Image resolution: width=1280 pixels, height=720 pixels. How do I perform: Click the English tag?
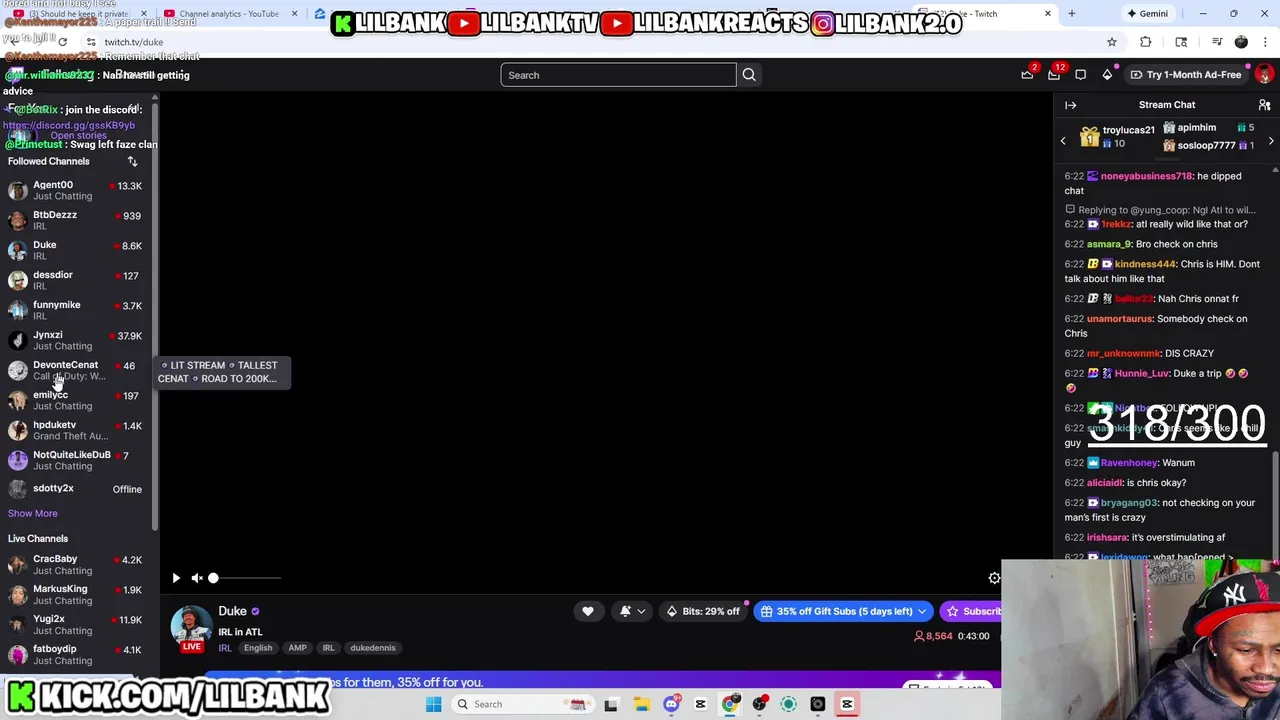click(x=258, y=648)
